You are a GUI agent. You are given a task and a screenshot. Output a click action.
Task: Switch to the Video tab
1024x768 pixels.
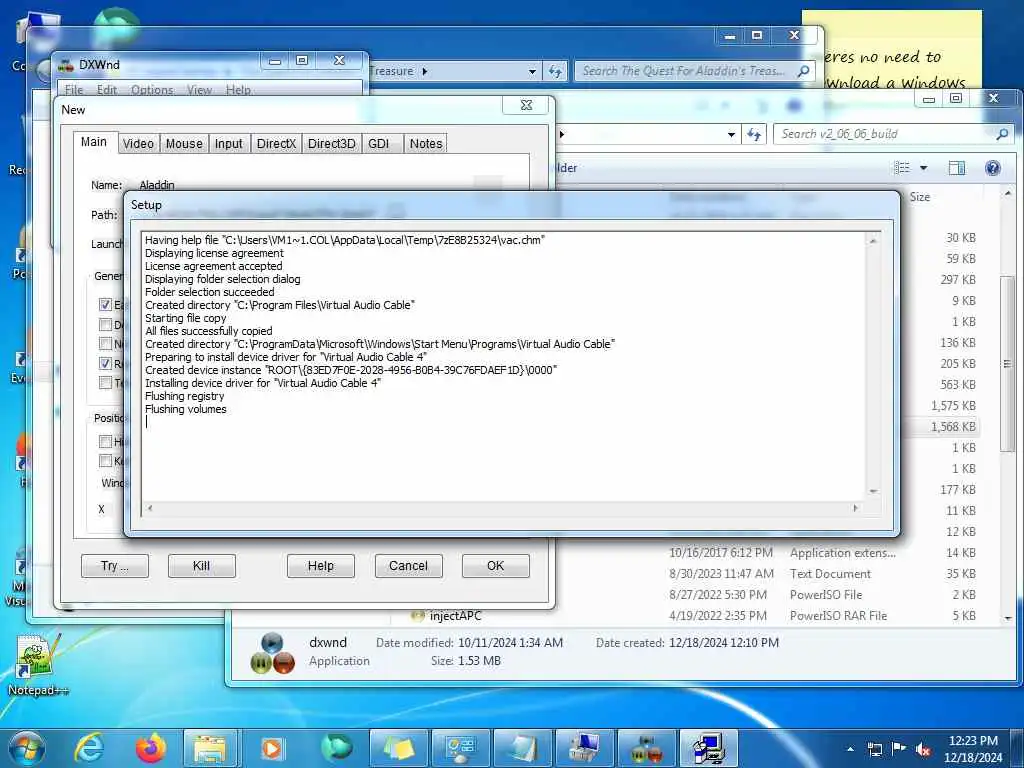pyautogui.click(x=138, y=144)
